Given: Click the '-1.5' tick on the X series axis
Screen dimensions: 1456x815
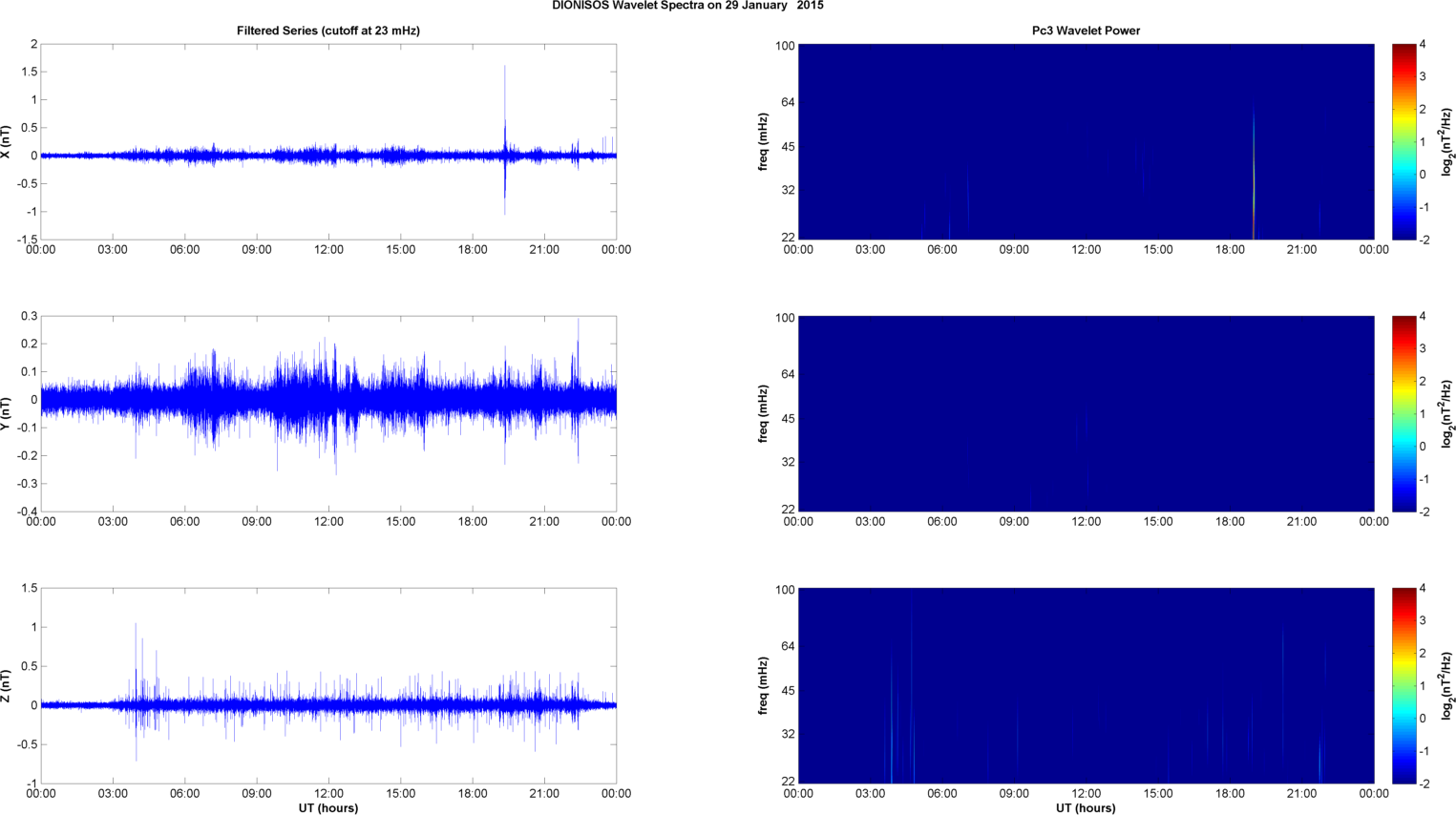Looking at the screenshot, I should [27, 240].
